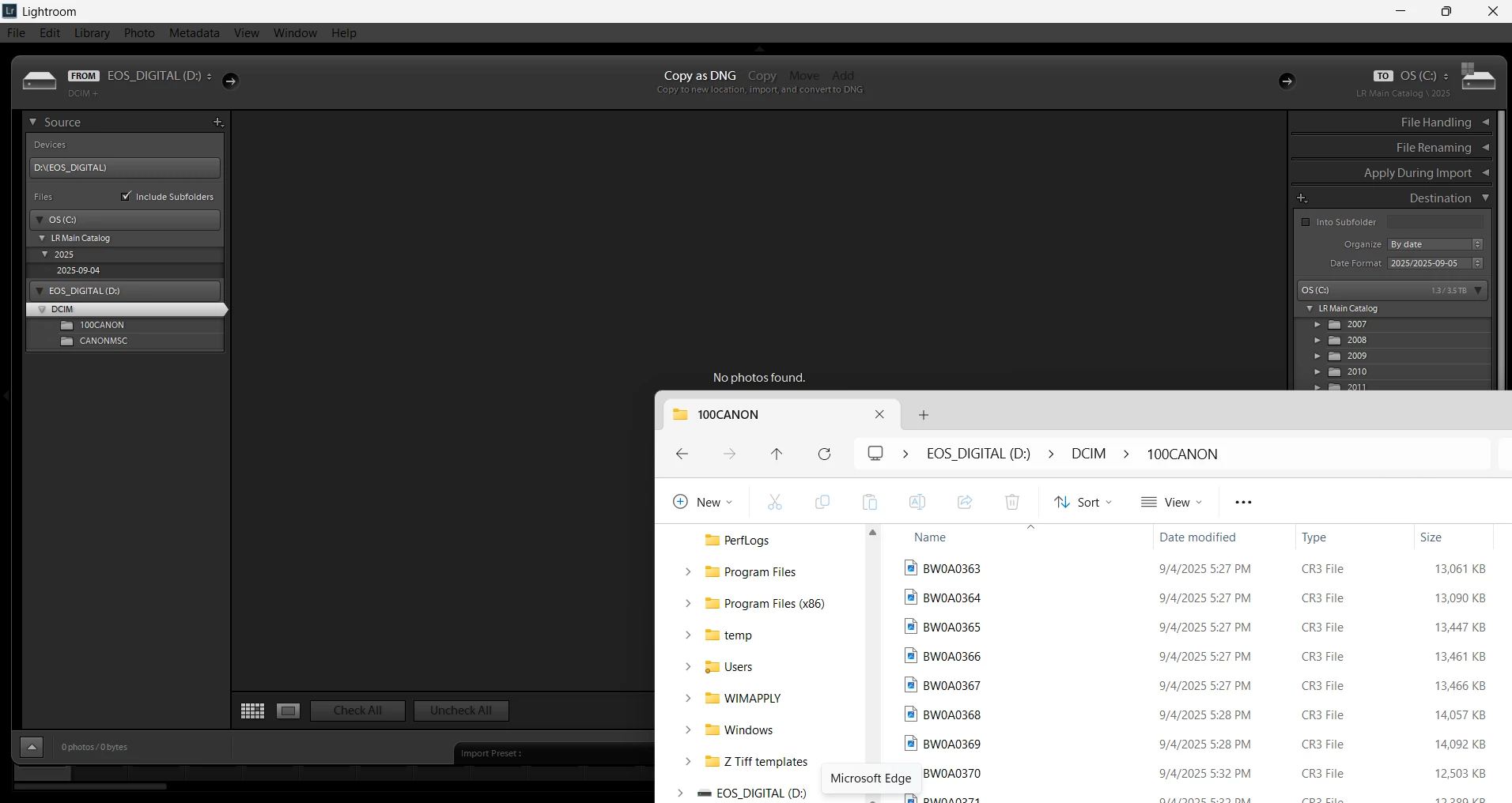The width and height of the screenshot is (1512, 803).
Task: Close the 100CANON Explorer tab
Action: coord(879,415)
